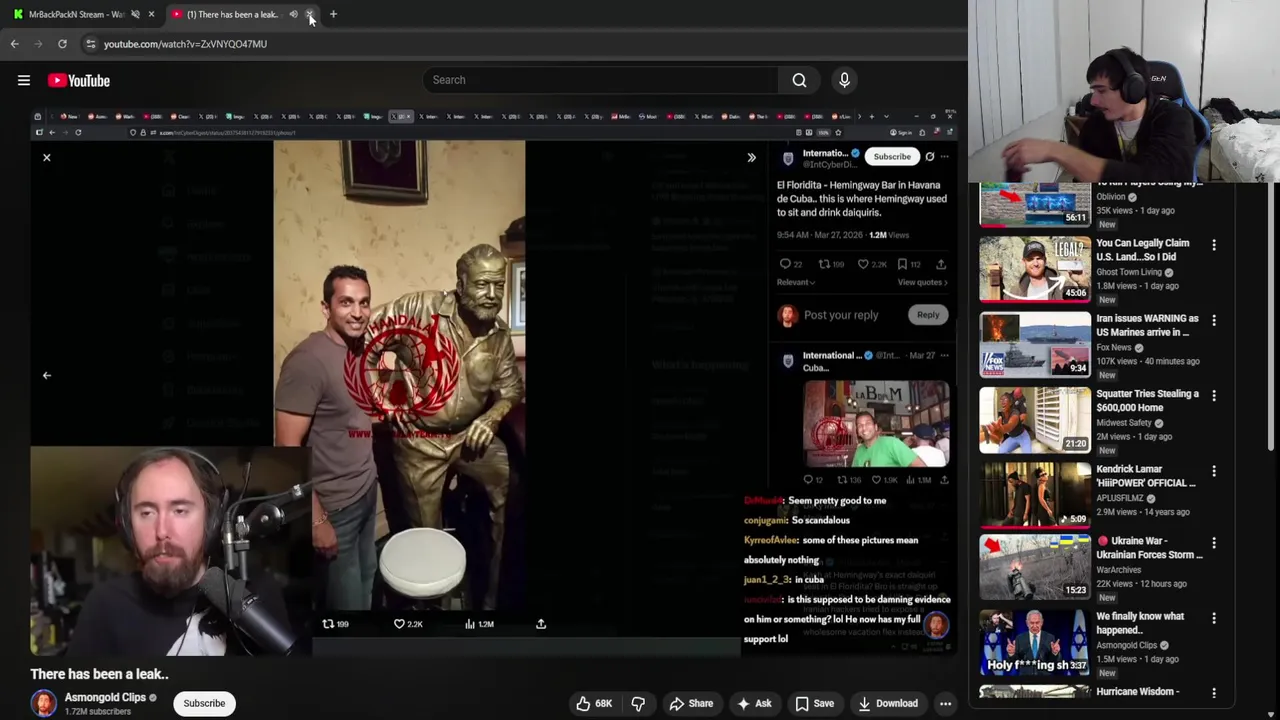Save the video to a playlist
The image size is (1280, 720).
[814, 703]
